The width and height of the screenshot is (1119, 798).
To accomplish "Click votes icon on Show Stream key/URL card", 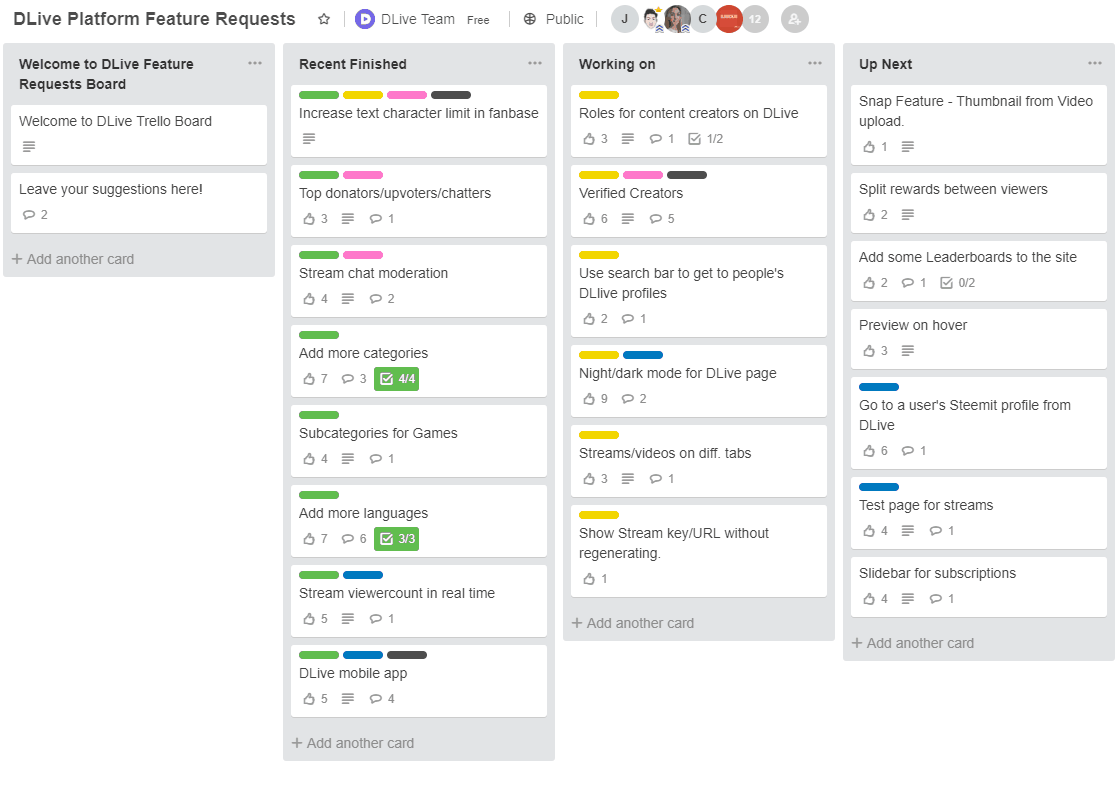I will (589, 579).
